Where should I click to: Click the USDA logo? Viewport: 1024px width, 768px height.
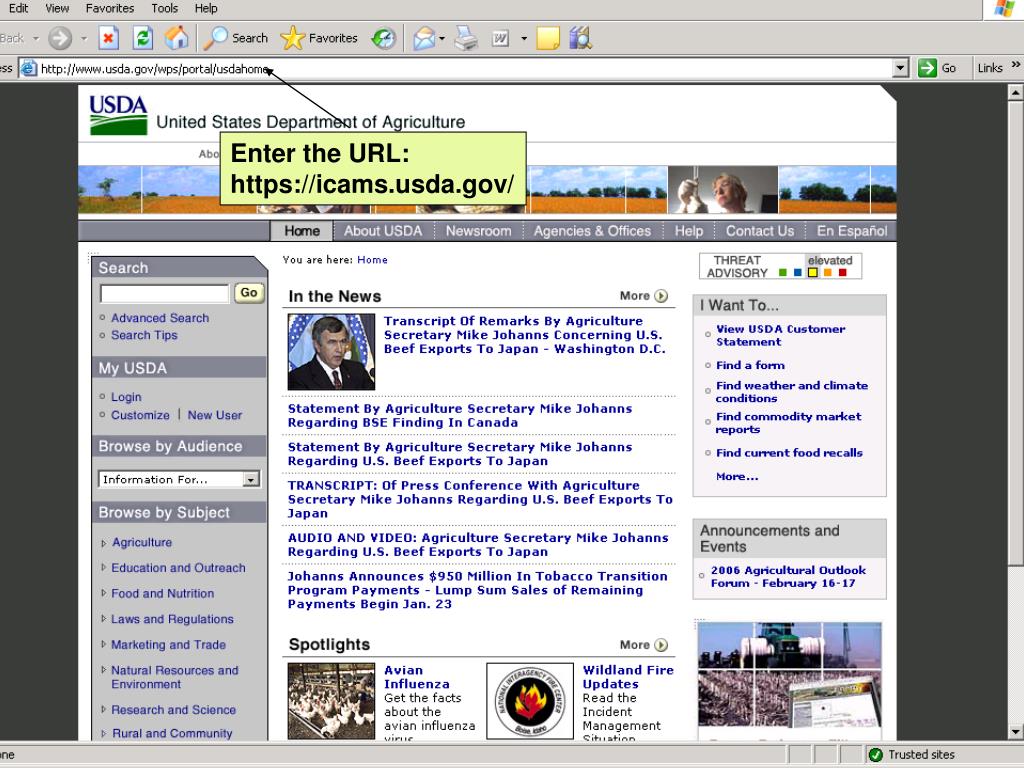click(118, 114)
